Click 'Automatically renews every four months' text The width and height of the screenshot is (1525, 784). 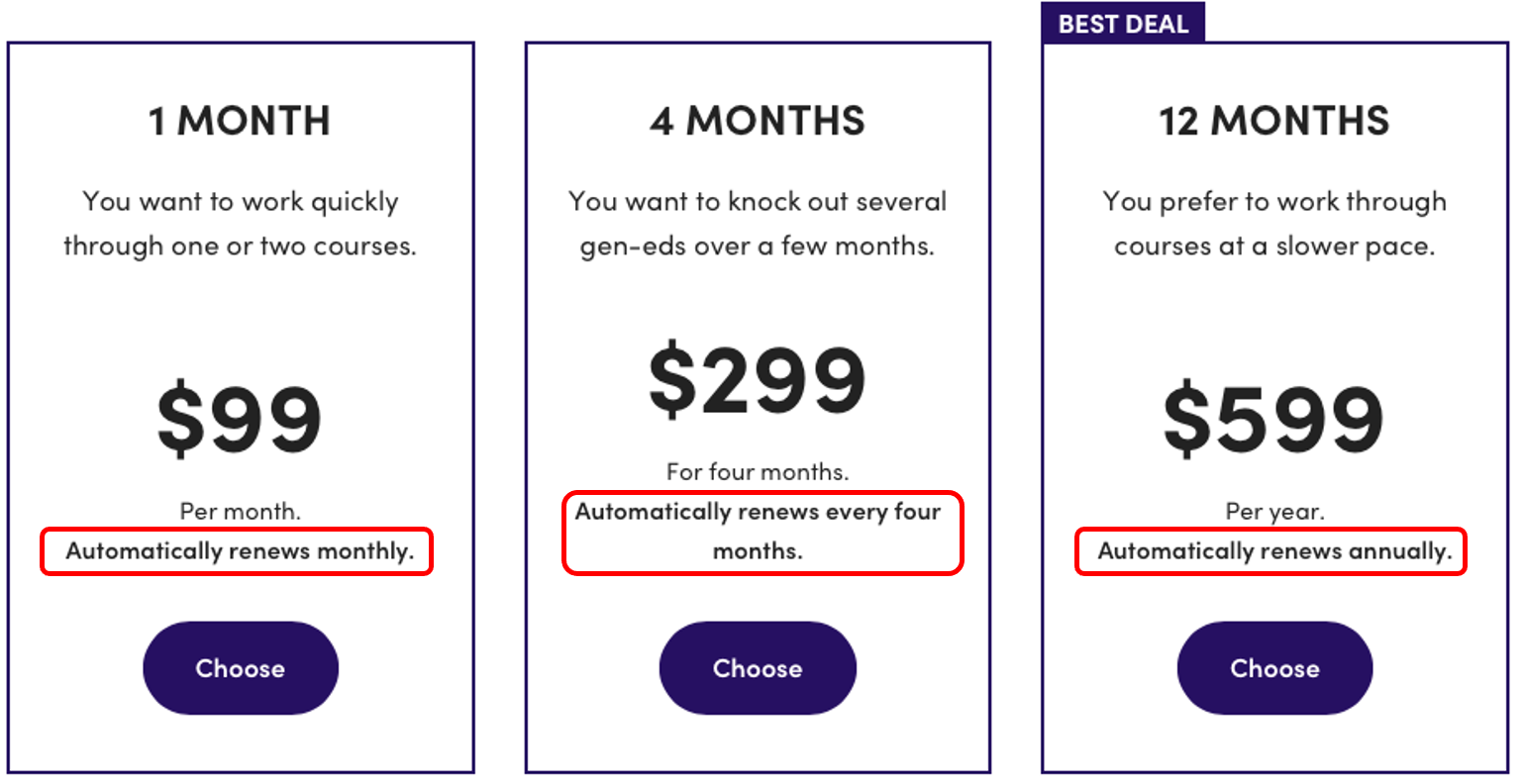(758, 532)
